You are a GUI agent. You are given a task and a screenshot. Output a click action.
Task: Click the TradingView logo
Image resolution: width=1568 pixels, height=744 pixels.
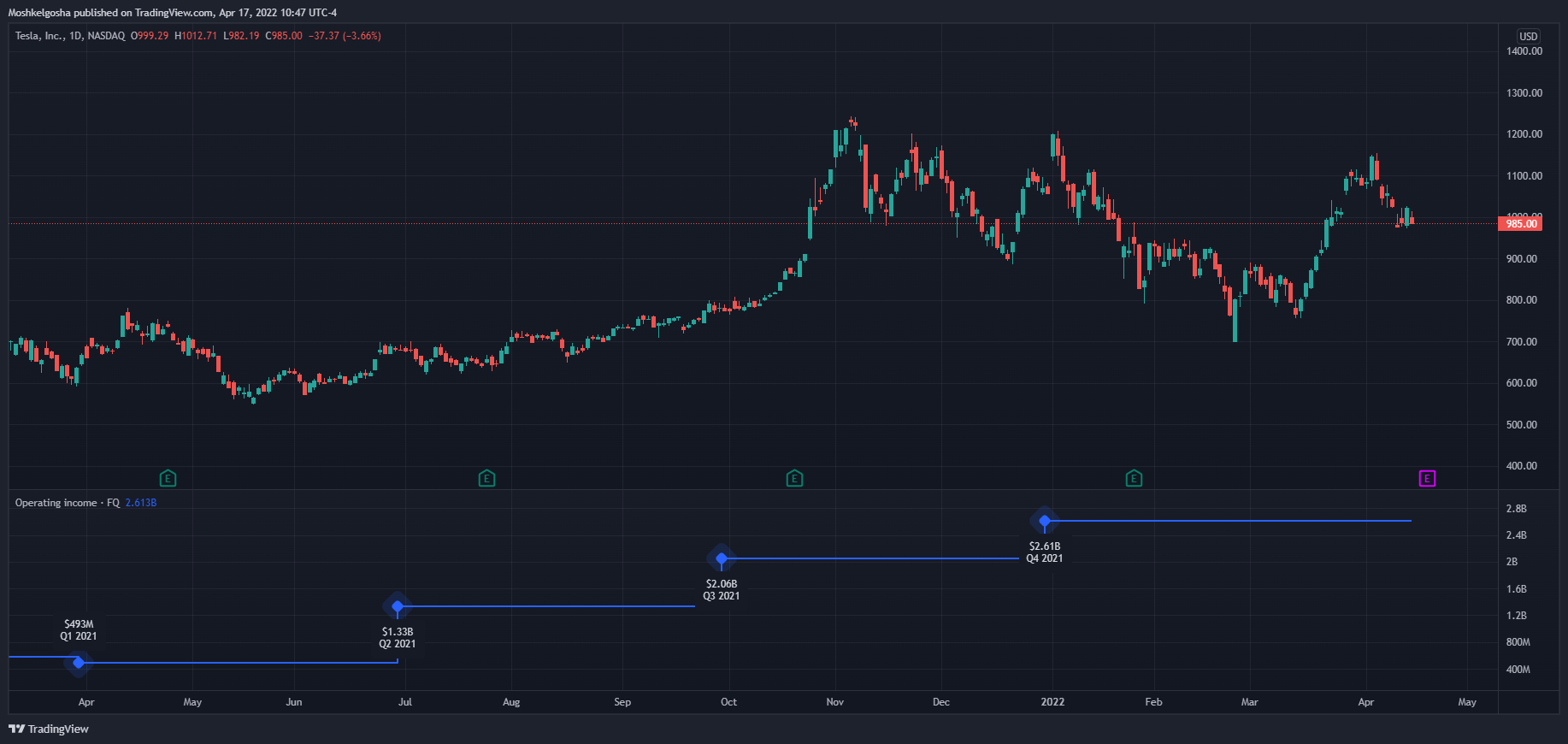(x=49, y=729)
